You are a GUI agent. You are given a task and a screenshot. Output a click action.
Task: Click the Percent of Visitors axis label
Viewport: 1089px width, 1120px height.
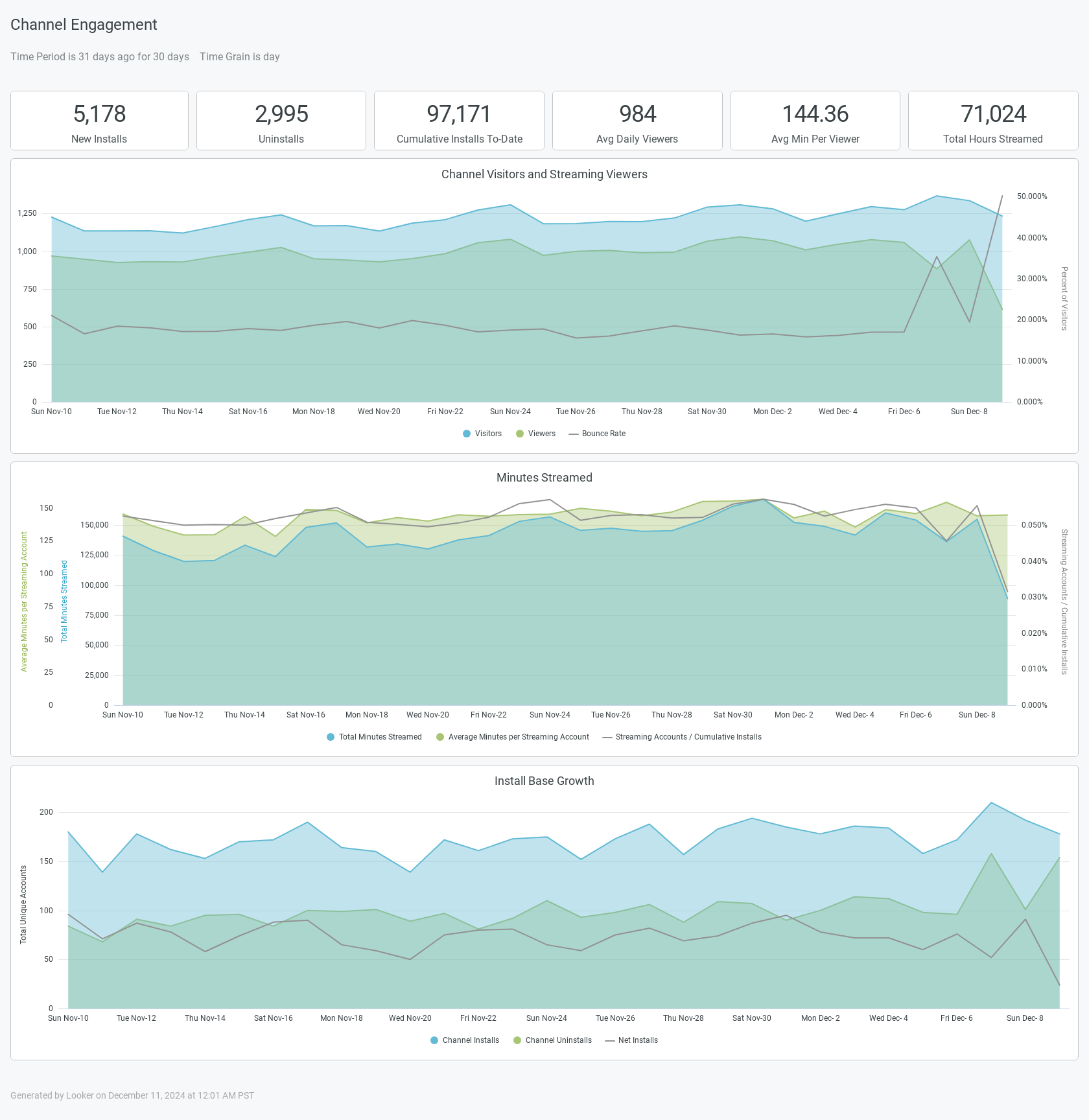click(x=1064, y=298)
